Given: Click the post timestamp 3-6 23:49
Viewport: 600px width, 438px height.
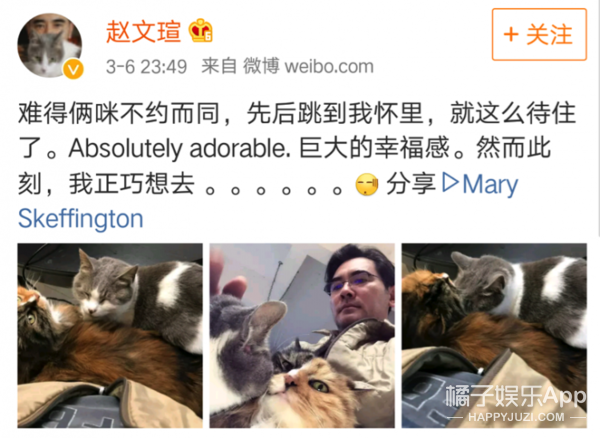Looking at the screenshot, I should coord(146,67).
